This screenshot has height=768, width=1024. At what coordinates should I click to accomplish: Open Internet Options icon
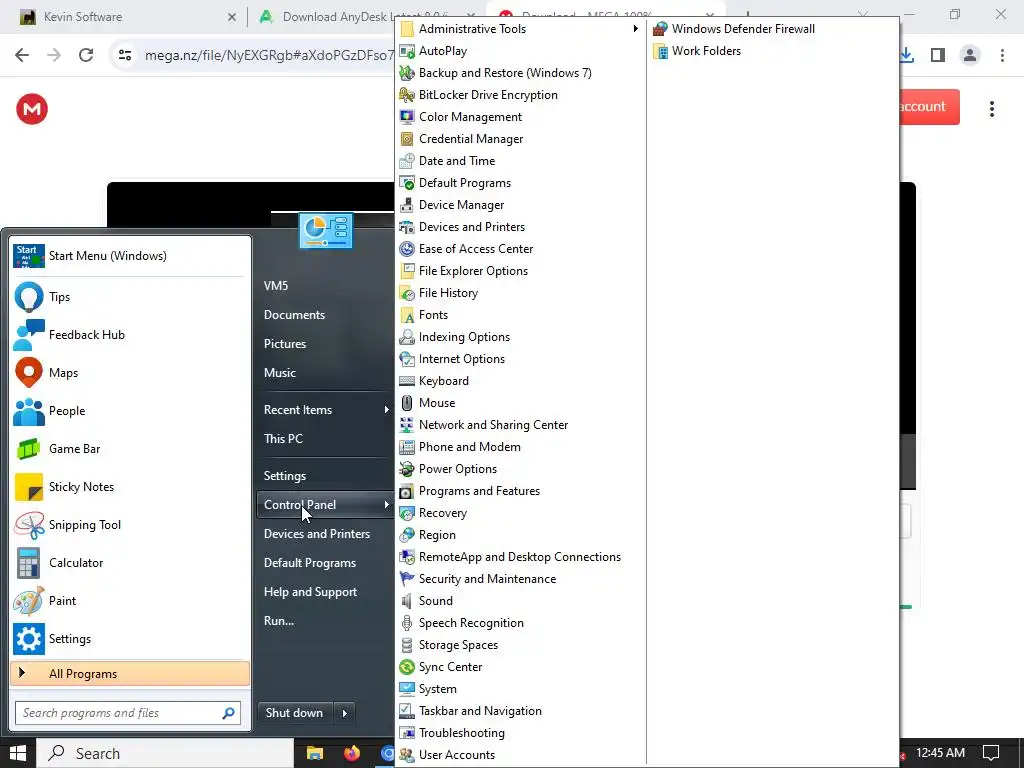coord(407,359)
